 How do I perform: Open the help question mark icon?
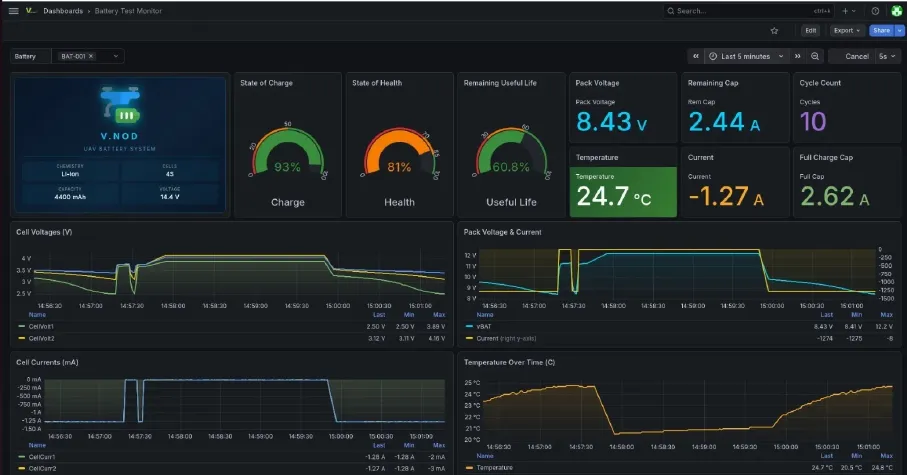(x=875, y=11)
